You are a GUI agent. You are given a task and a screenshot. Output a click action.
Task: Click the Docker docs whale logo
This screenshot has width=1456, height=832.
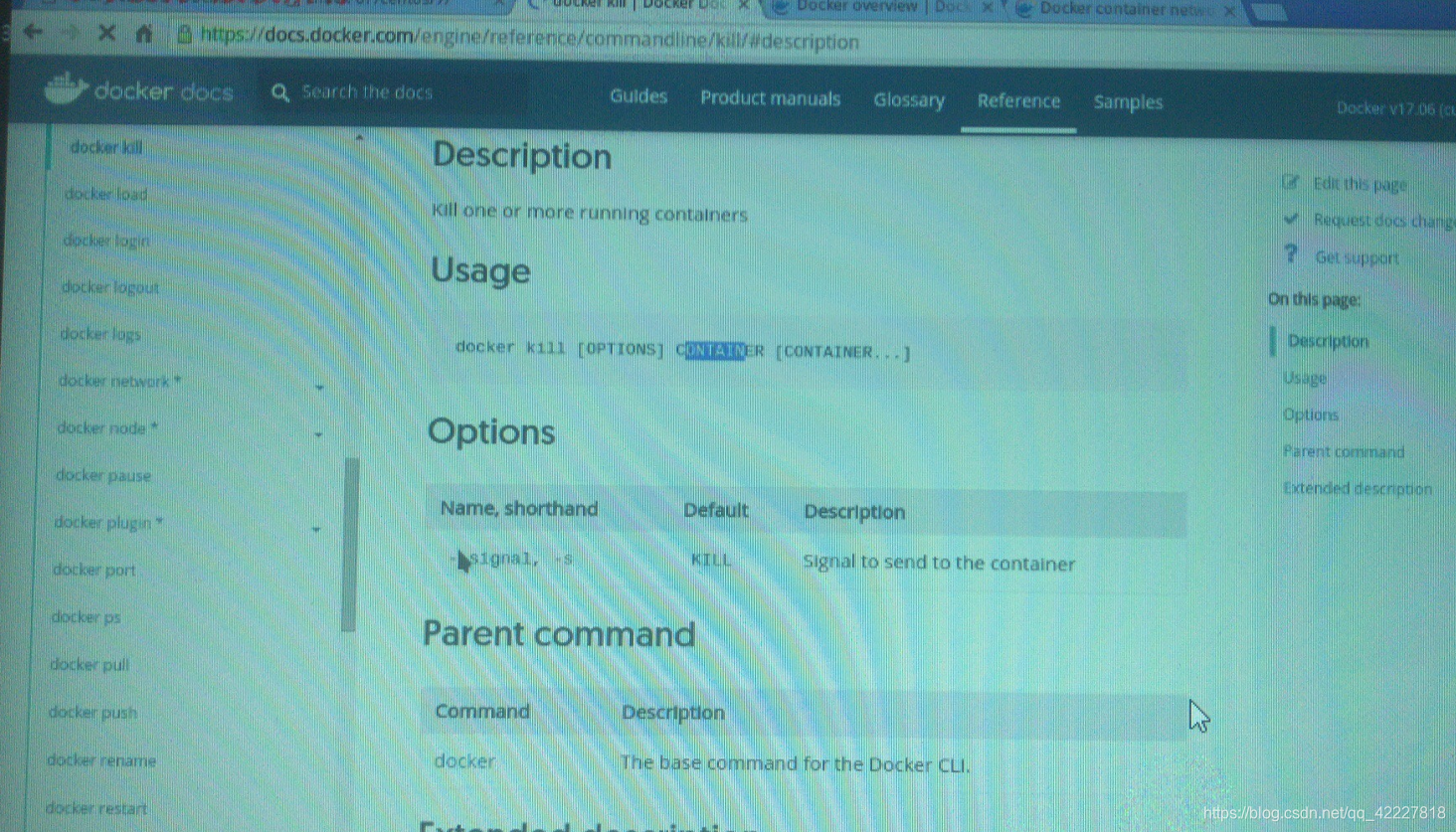[66, 89]
